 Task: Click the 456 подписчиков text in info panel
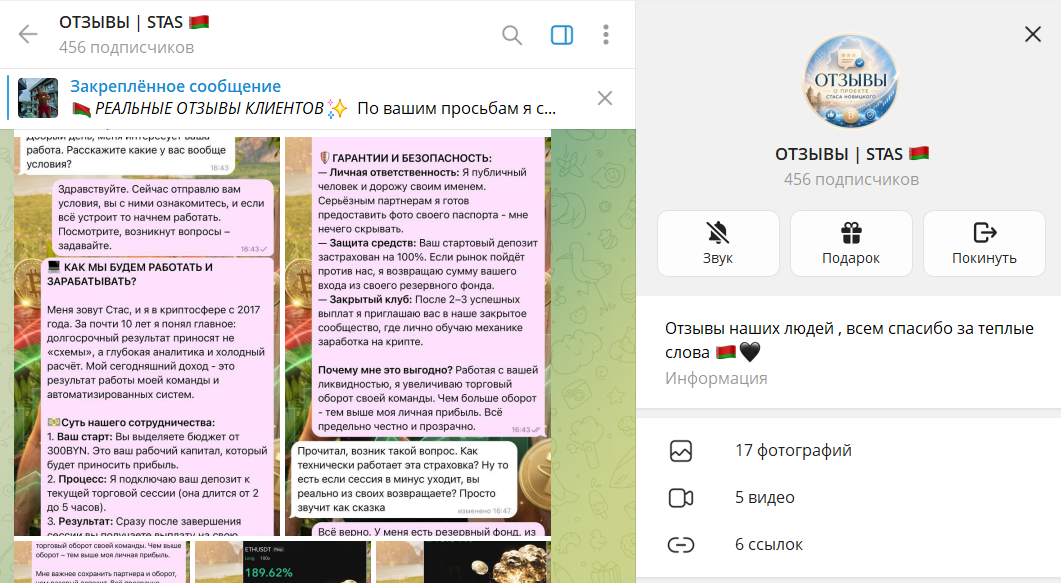(851, 179)
